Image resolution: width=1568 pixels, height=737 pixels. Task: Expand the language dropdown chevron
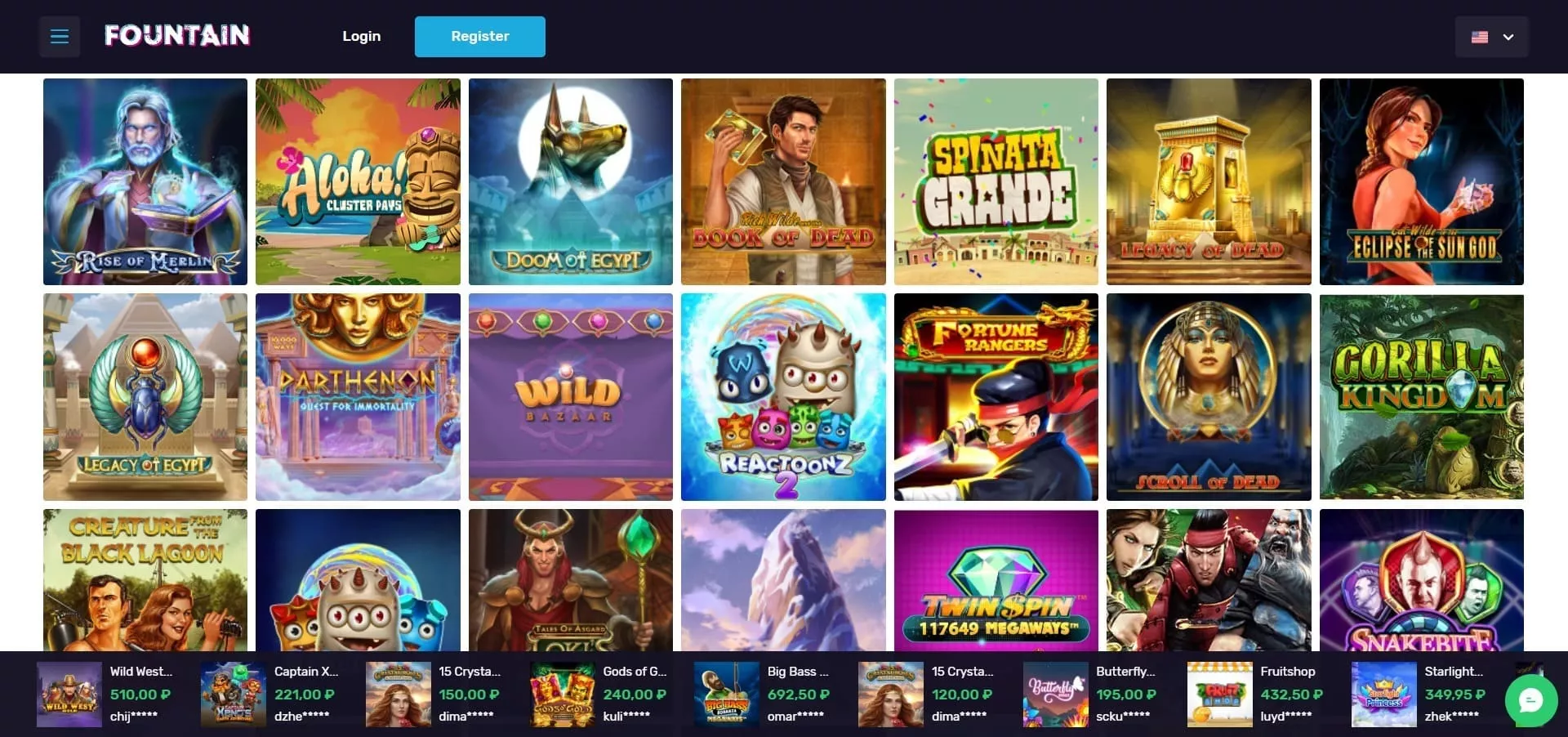(1508, 37)
